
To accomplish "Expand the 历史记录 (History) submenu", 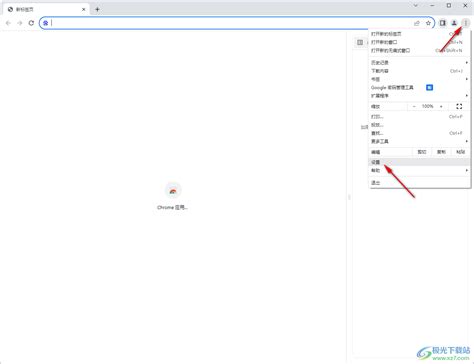I will click(420, 63).
